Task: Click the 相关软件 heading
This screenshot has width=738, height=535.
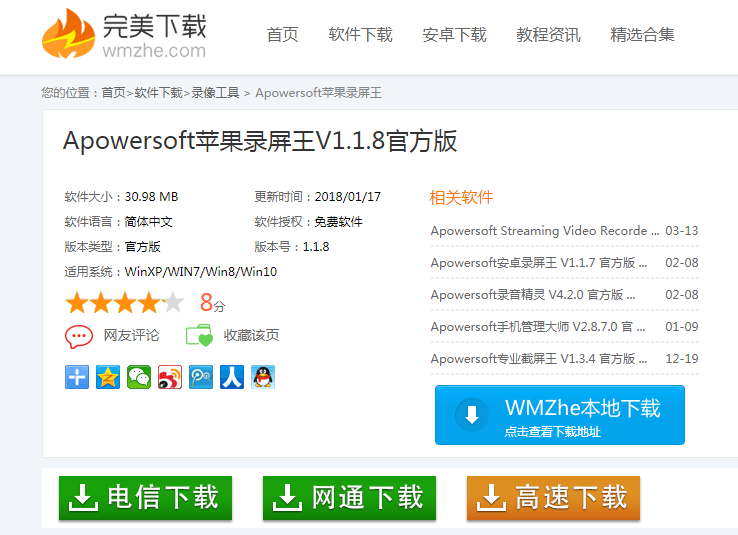Action: pyautogui.click(x=461, y=198)
